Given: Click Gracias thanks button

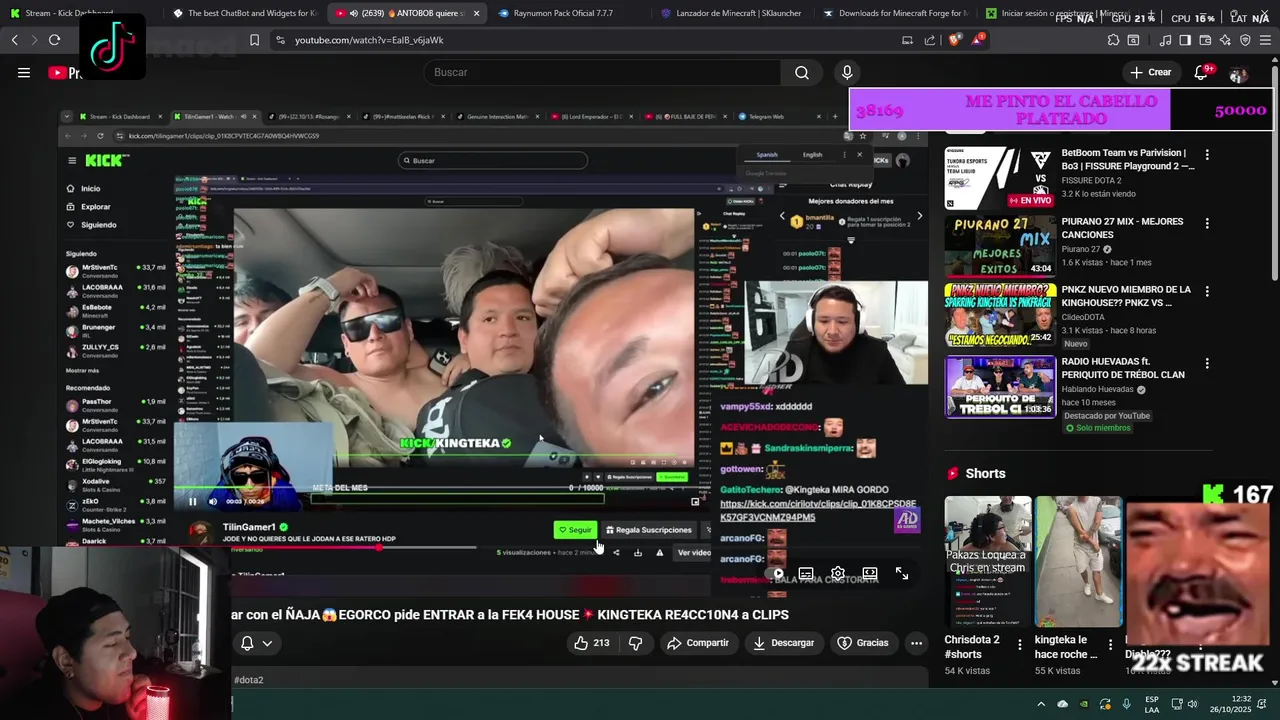Looking at the screenshot, I should point(863,643).
